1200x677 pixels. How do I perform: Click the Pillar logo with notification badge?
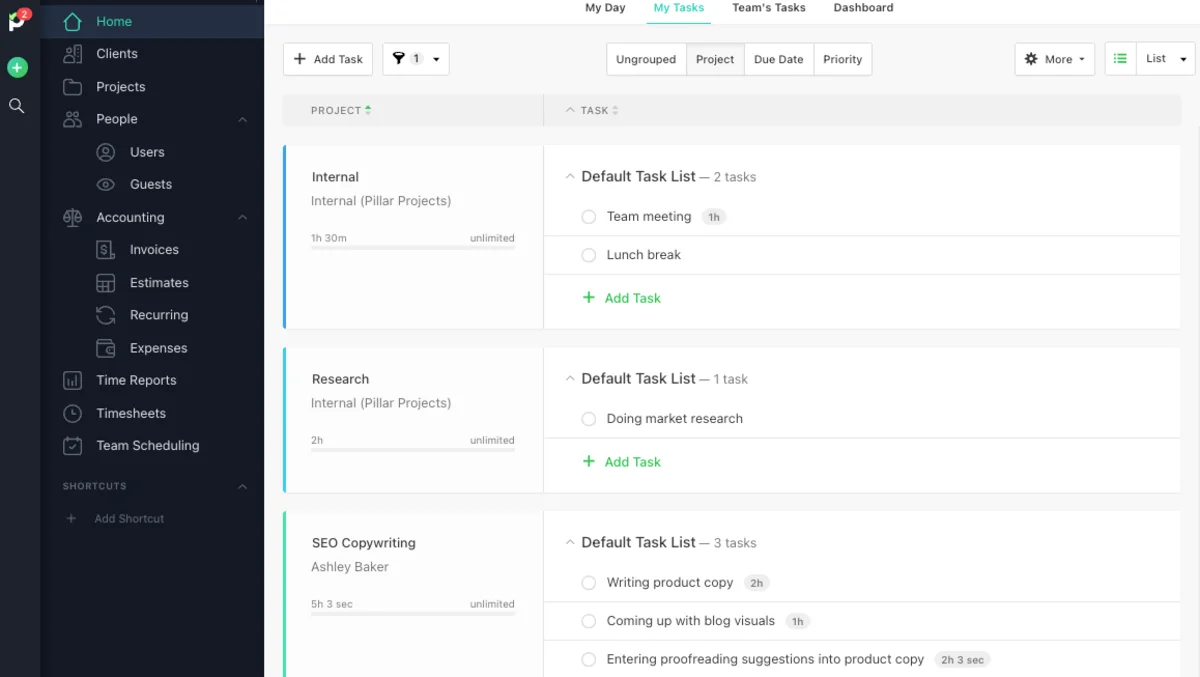coord(17,20)
